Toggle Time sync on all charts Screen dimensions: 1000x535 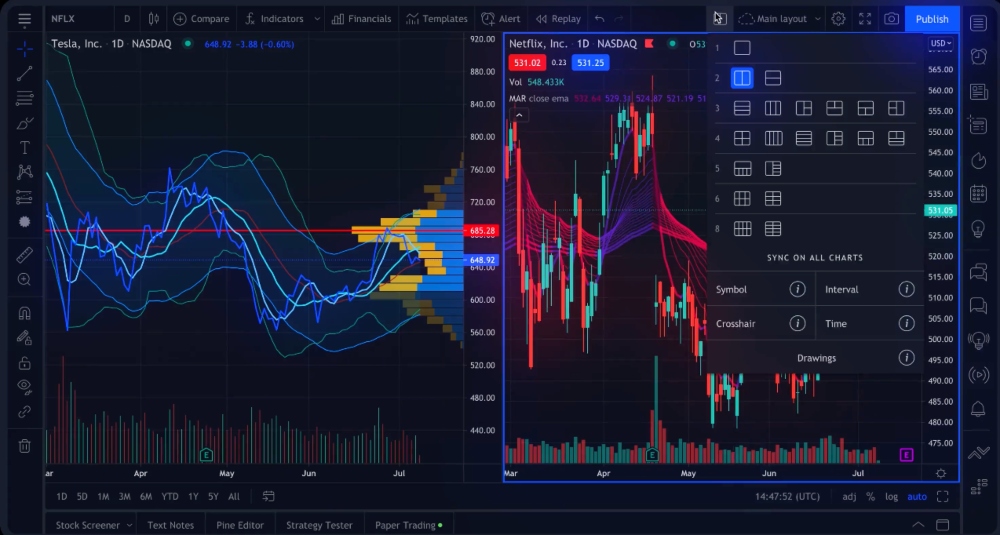coord(836,324)
